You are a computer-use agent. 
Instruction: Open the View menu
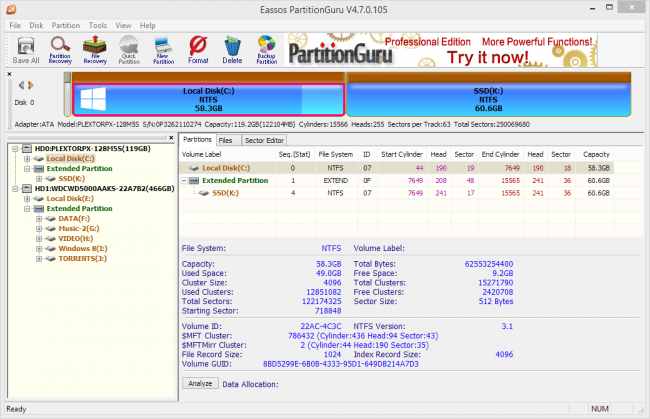tap(123, 25)
